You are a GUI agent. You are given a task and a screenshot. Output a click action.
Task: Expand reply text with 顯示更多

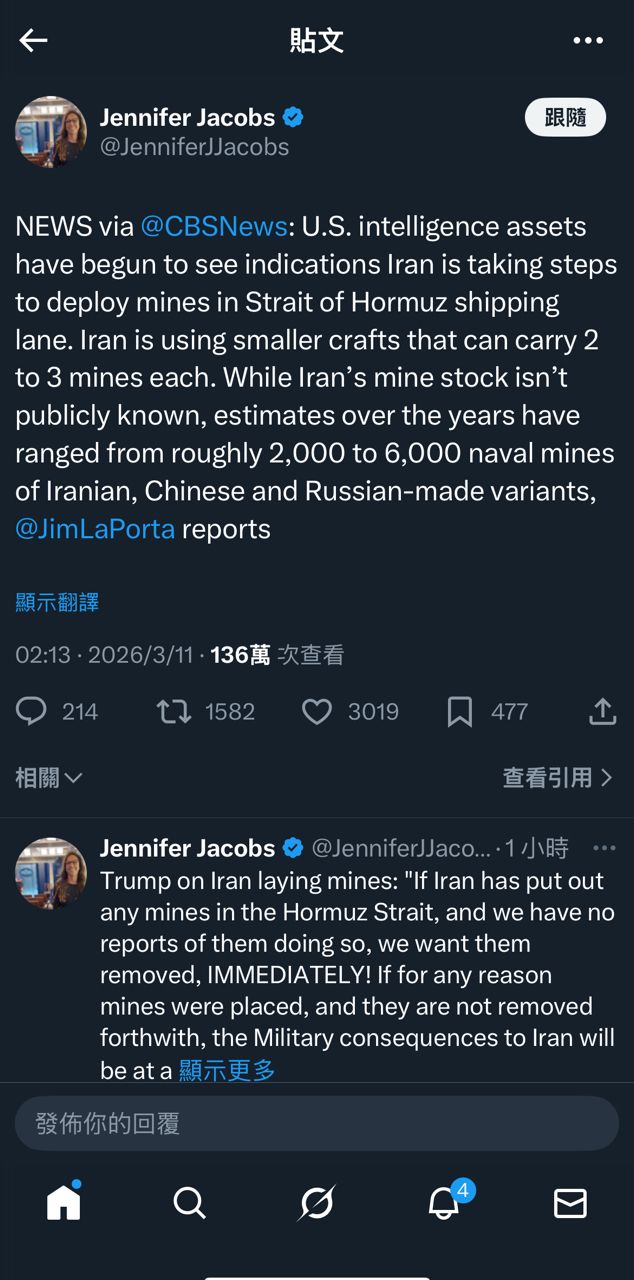226,1070
